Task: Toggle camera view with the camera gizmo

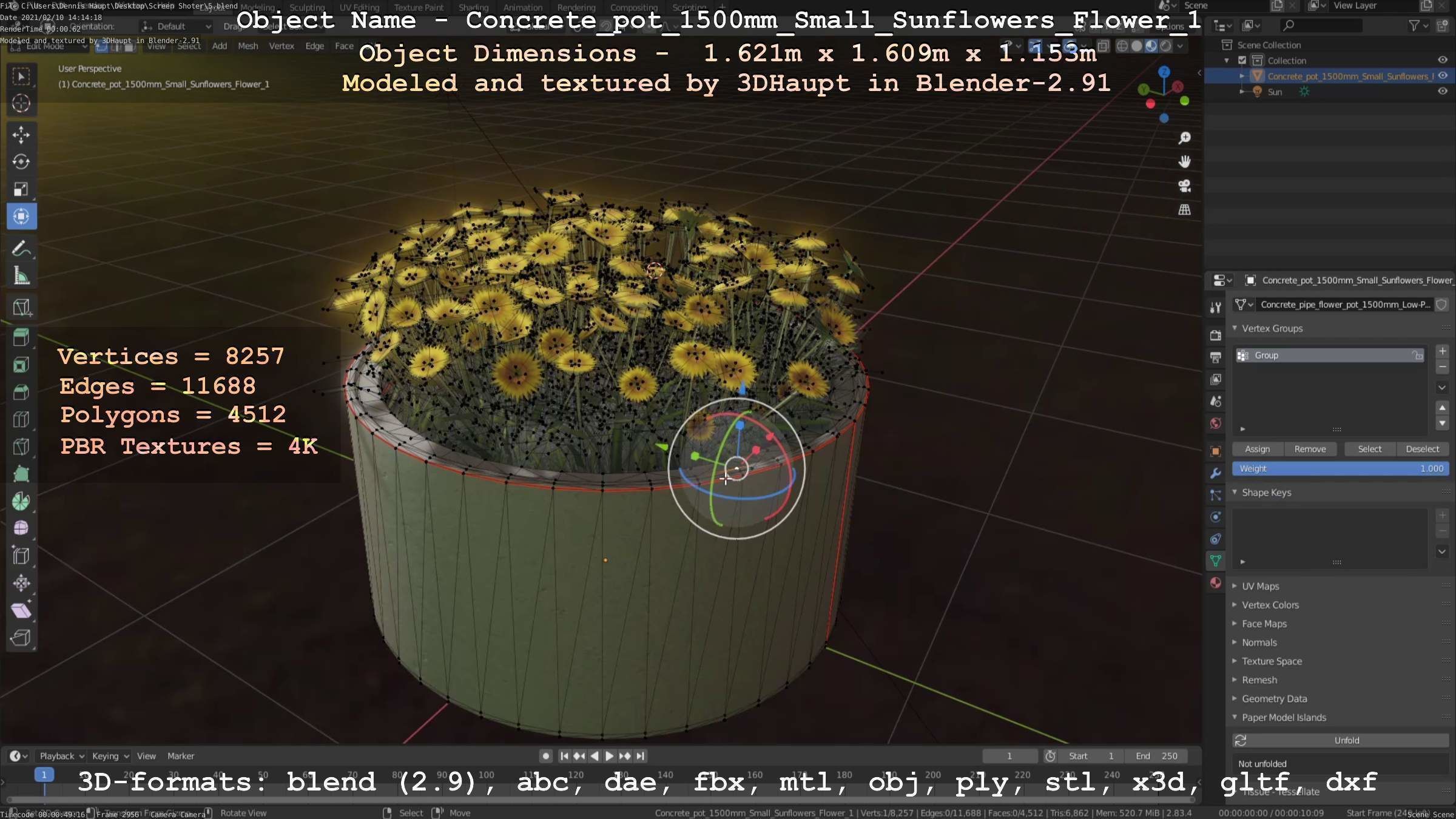Action: click(x=1184, y=186)
